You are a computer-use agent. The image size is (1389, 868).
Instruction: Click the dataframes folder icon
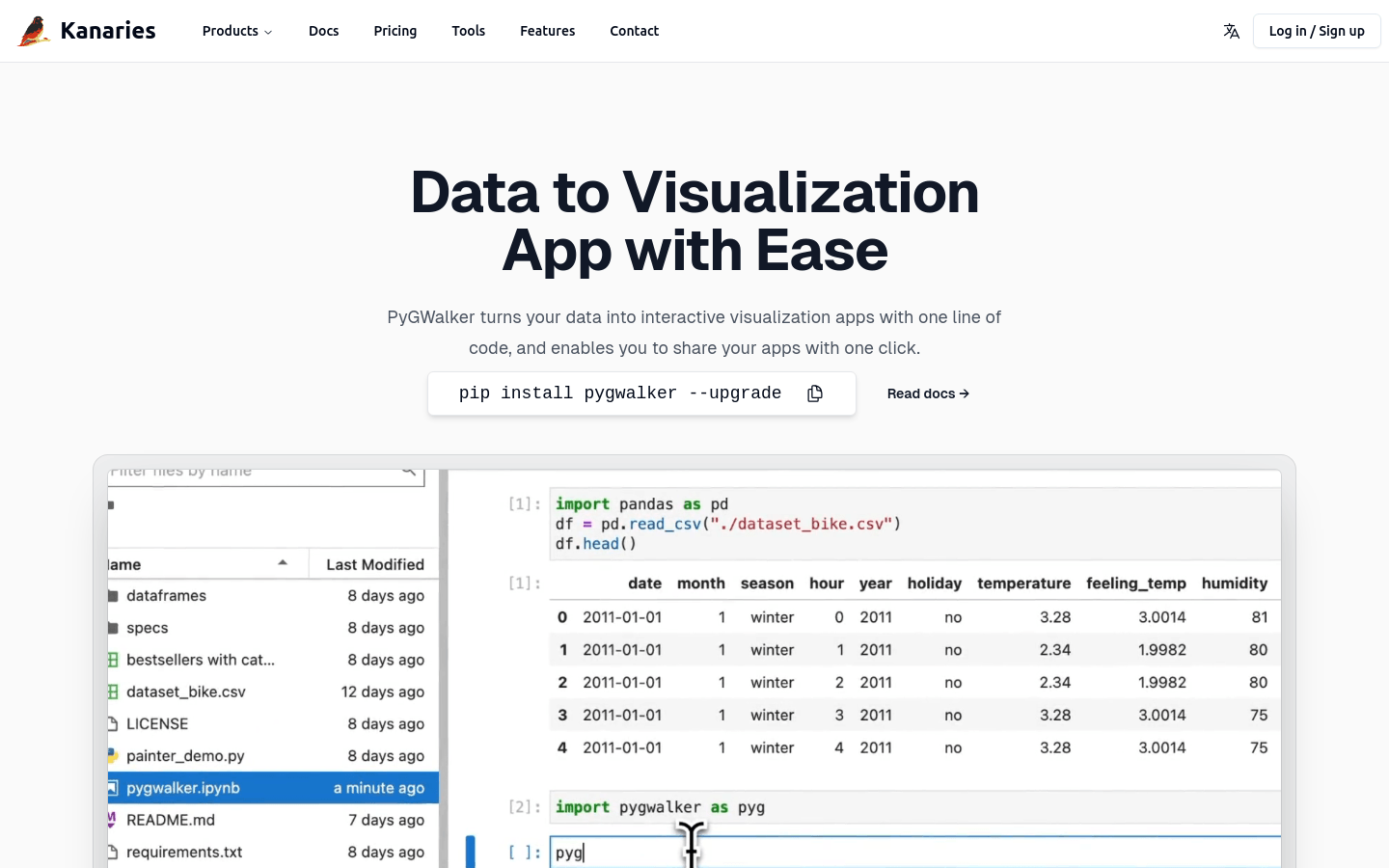coord(113,596)
